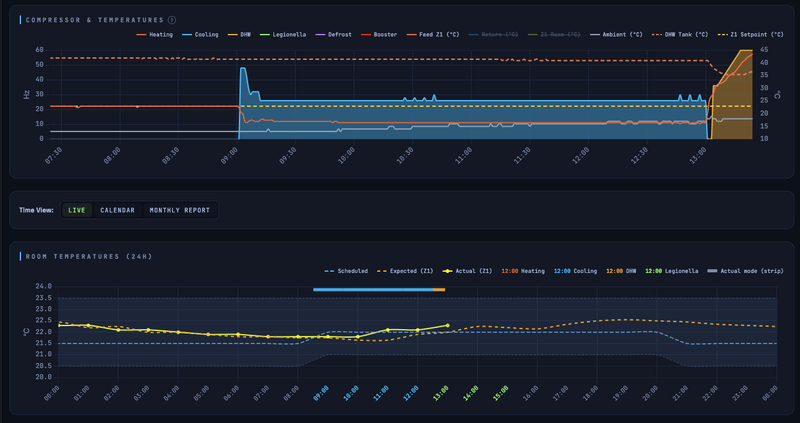Image resolution: width=800 pixels, height=423 pixels.
Task: Toggle the Cooling series in the compressor legend
Action: (200, 35)
